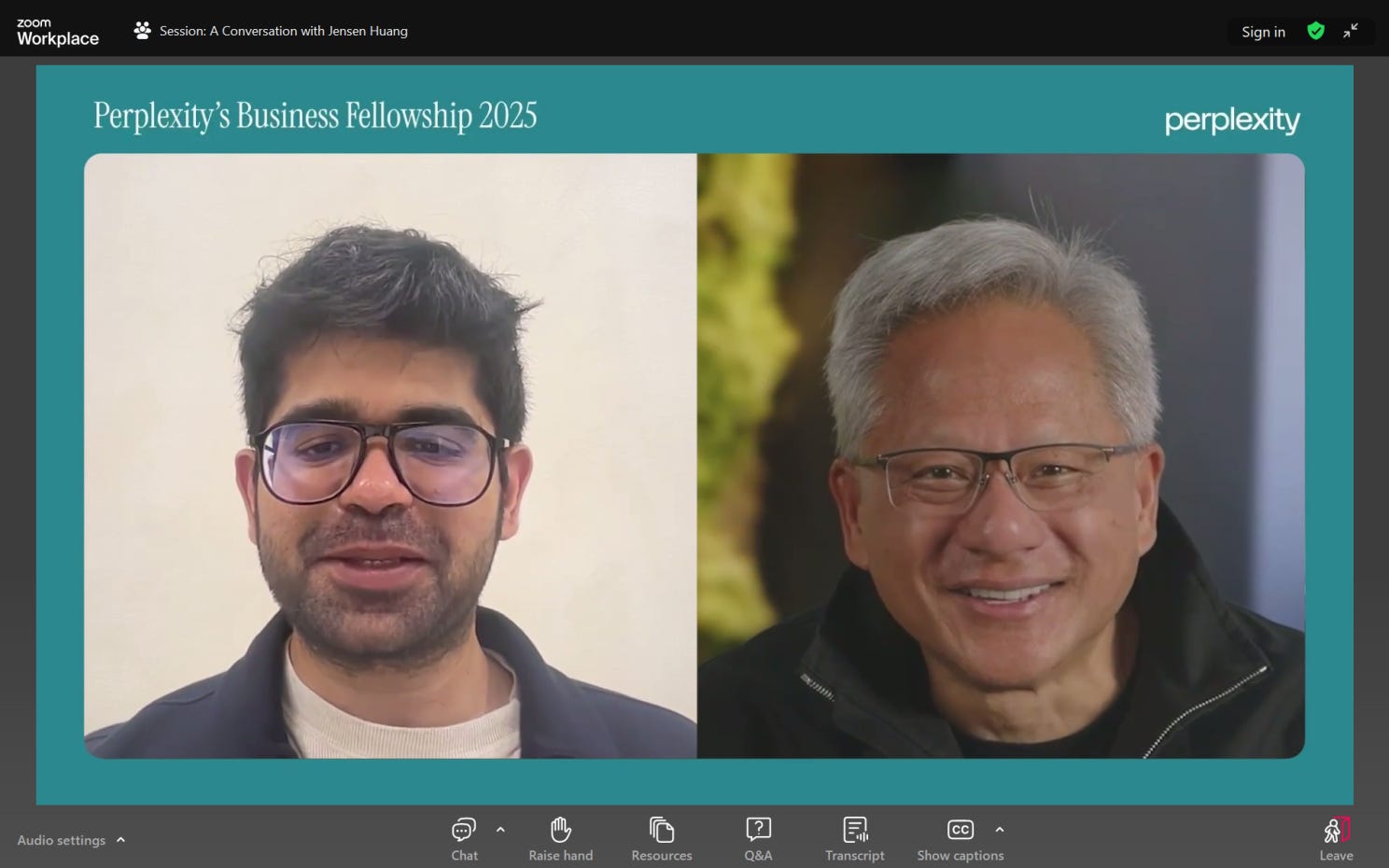The image size is (1389, 868).
Task: Click the Sign in button
Action: click(x=1263, y=31)
